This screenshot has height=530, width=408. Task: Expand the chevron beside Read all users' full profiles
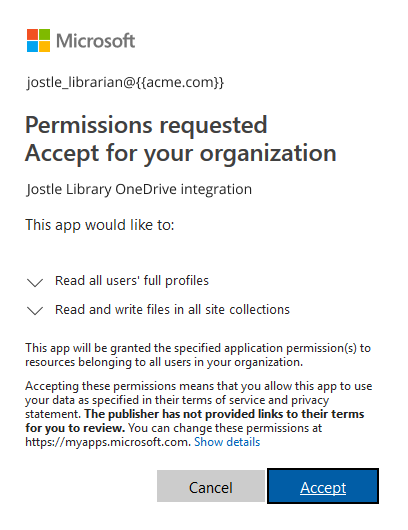pos(35,282)
